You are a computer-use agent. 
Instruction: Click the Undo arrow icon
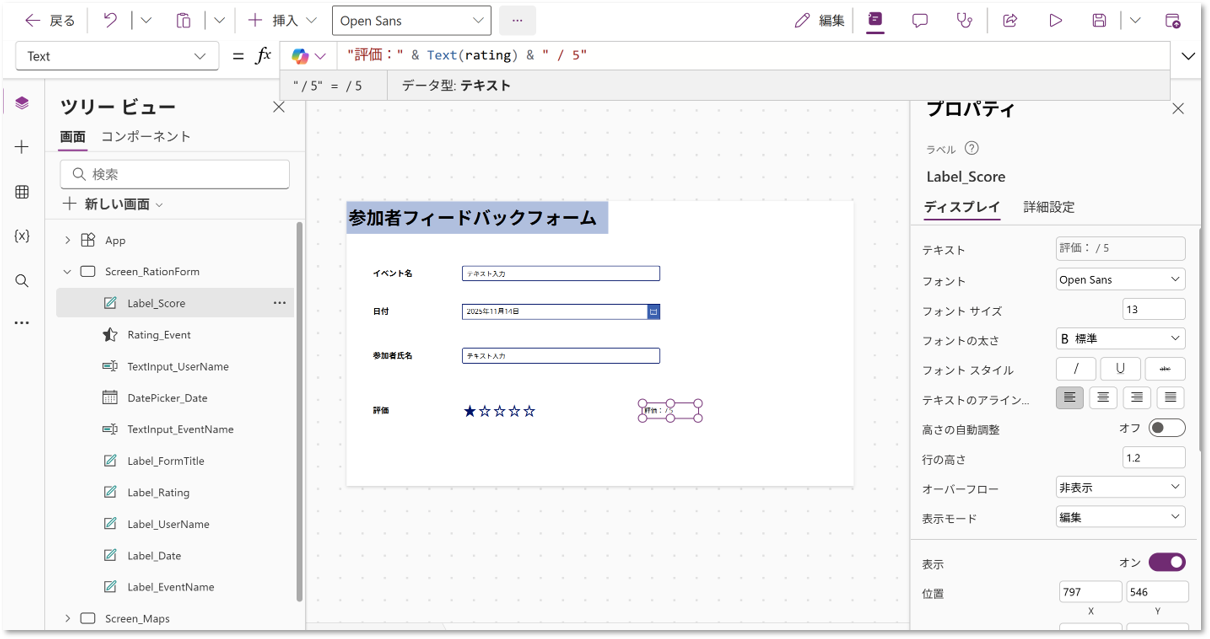(x=111, y=20)
